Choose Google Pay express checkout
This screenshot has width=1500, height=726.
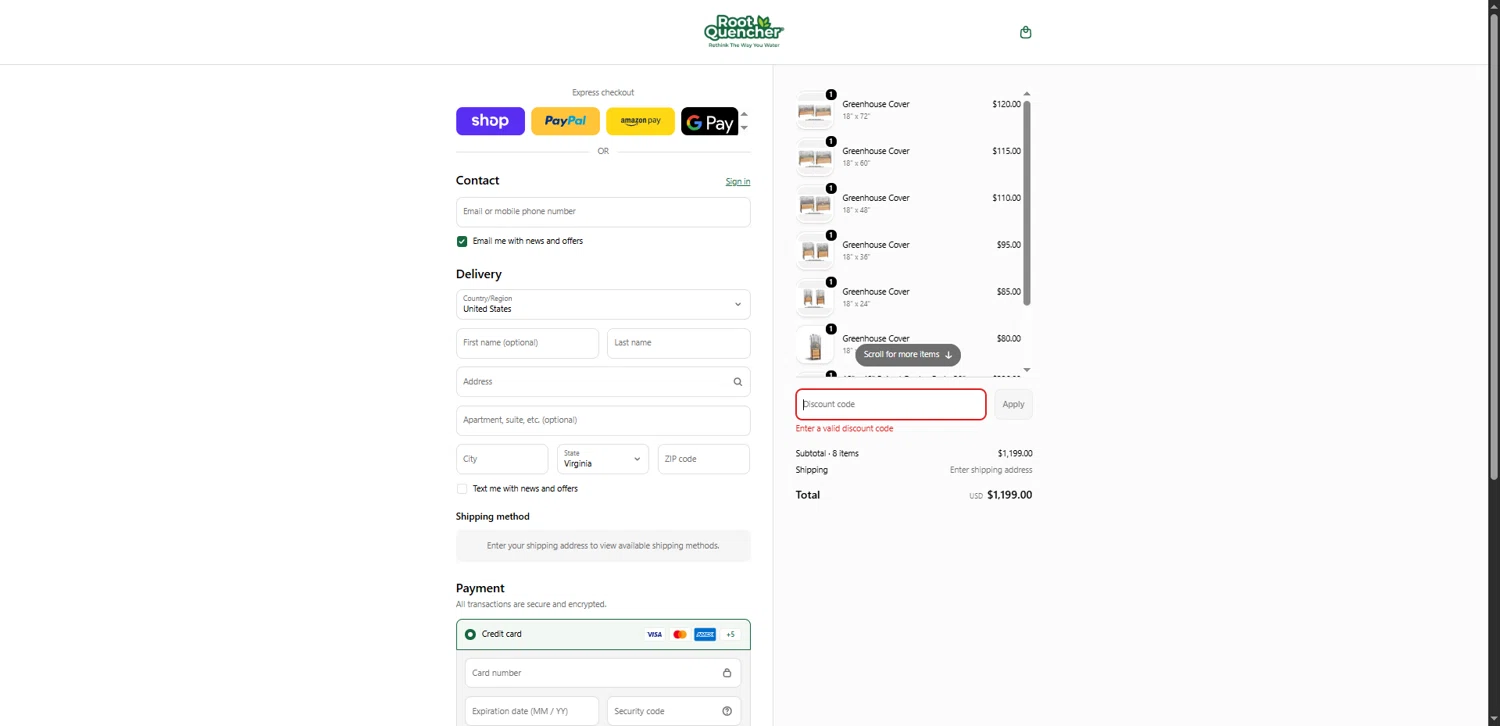(x=710, y=121)
